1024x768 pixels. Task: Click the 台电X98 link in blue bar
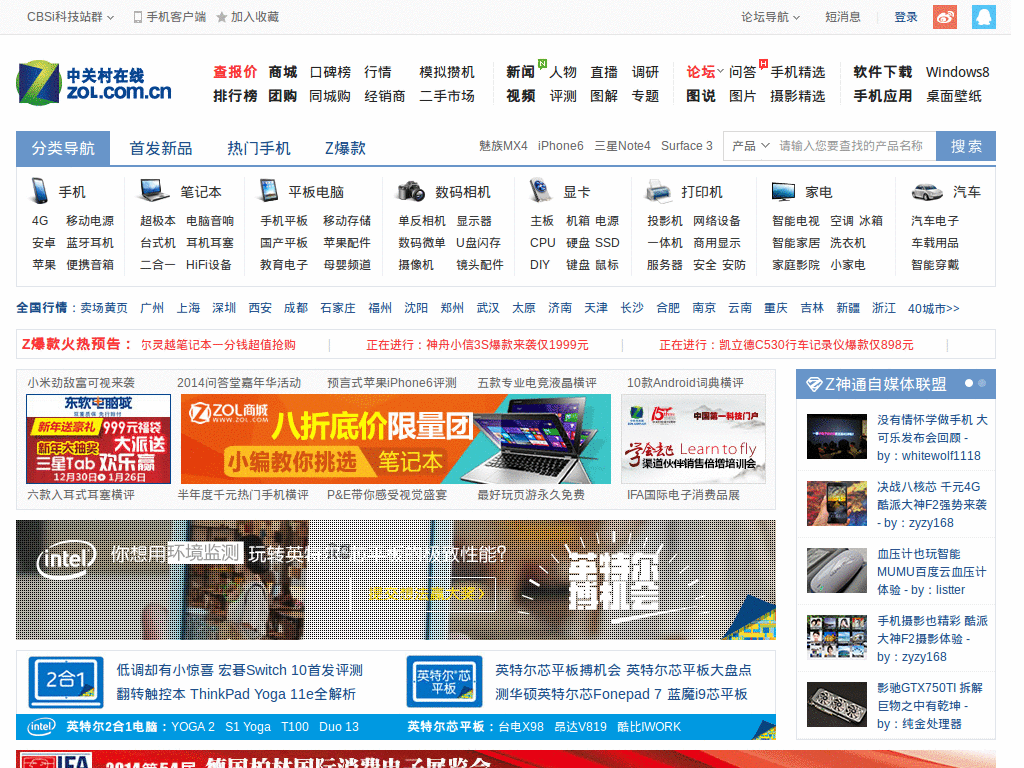[520, 727]
